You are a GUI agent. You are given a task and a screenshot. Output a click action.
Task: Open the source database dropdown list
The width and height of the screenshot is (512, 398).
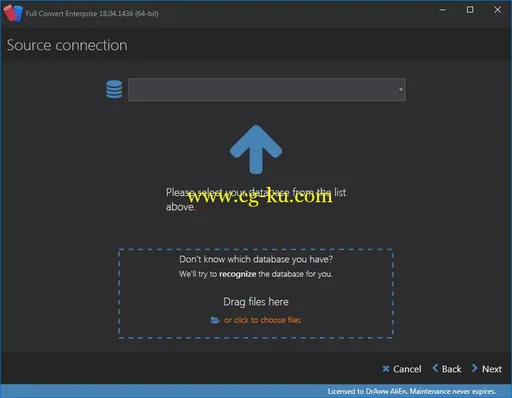click(x=267, y=89)
